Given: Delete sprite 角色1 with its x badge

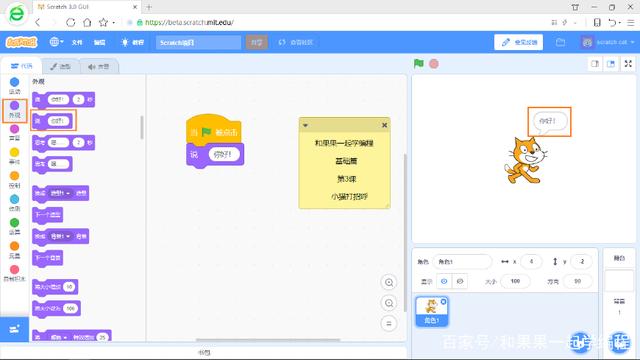Looking at the screenshot, I should coord(444,302).
